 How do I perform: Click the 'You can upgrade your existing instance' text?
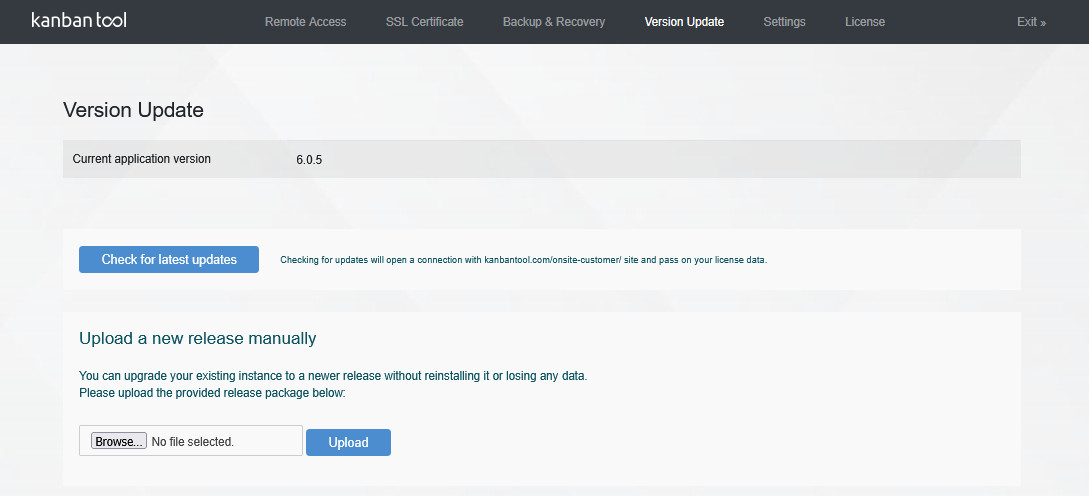click(x=333, y=376)
